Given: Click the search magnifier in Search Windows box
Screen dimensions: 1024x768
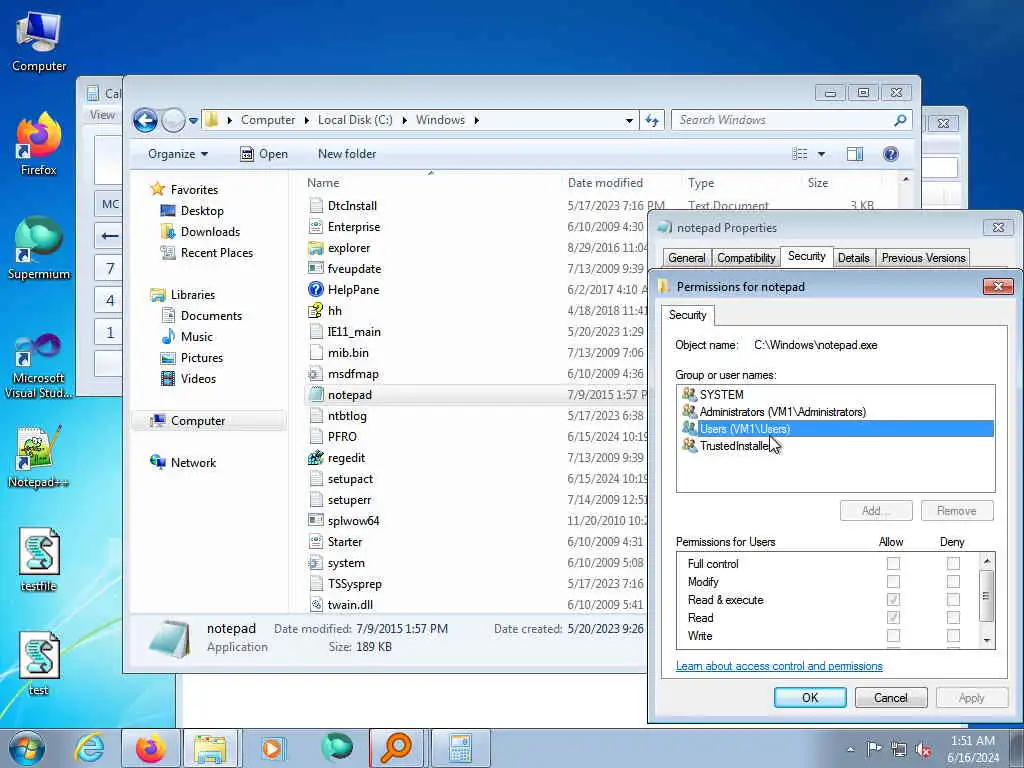Looking at the screenshot, I should point(900,120).
